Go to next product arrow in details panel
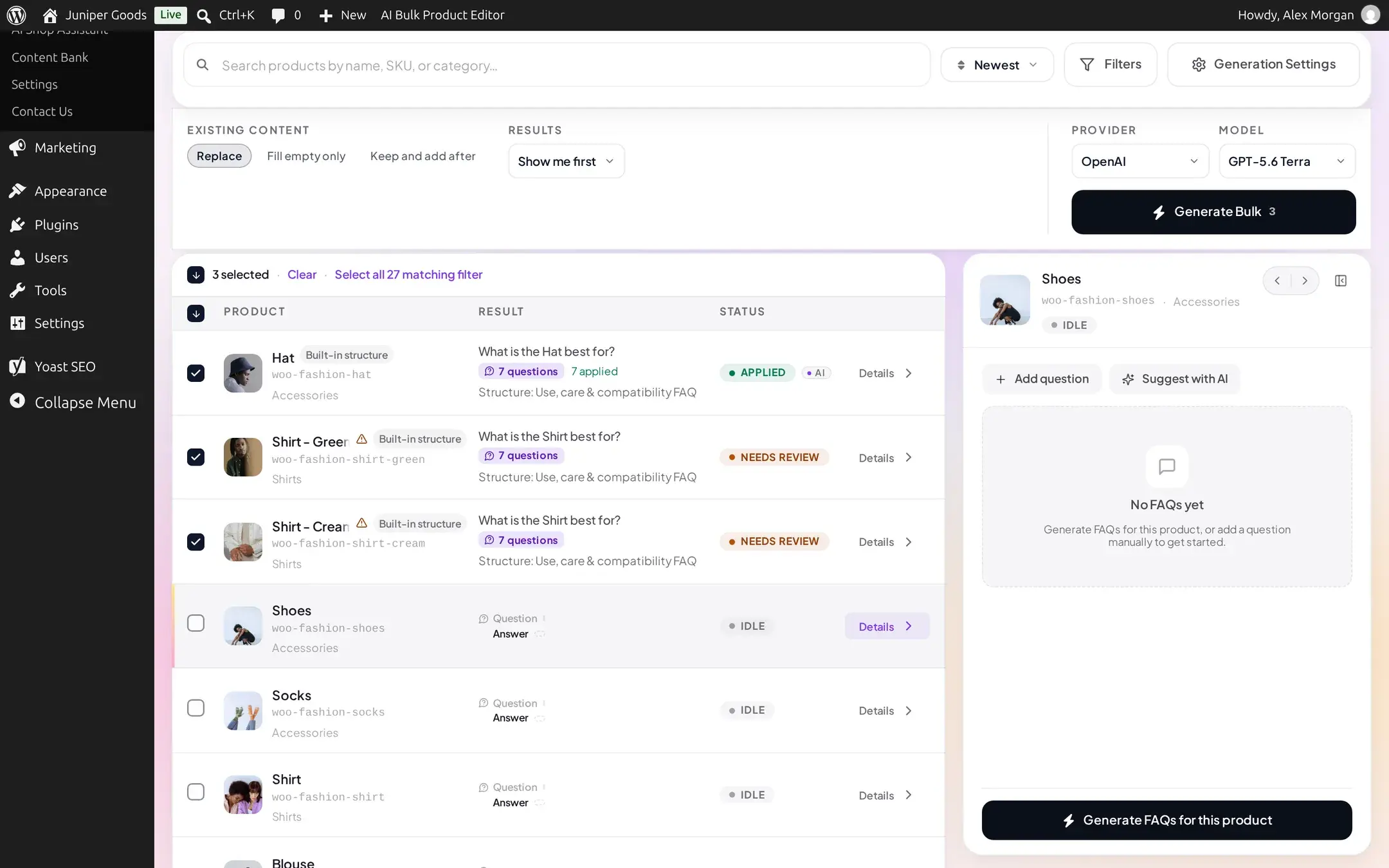 (1305, 280)
